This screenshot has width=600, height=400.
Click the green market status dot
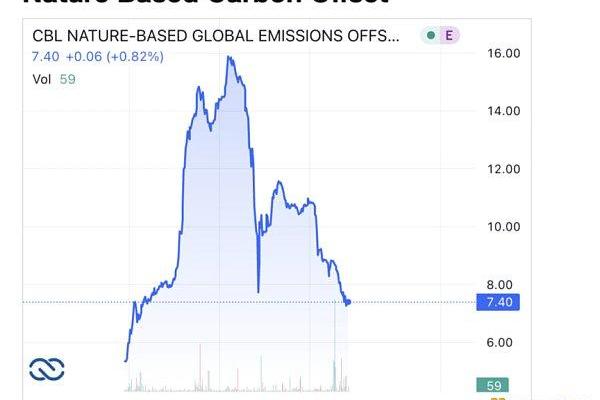click(430, 35)
